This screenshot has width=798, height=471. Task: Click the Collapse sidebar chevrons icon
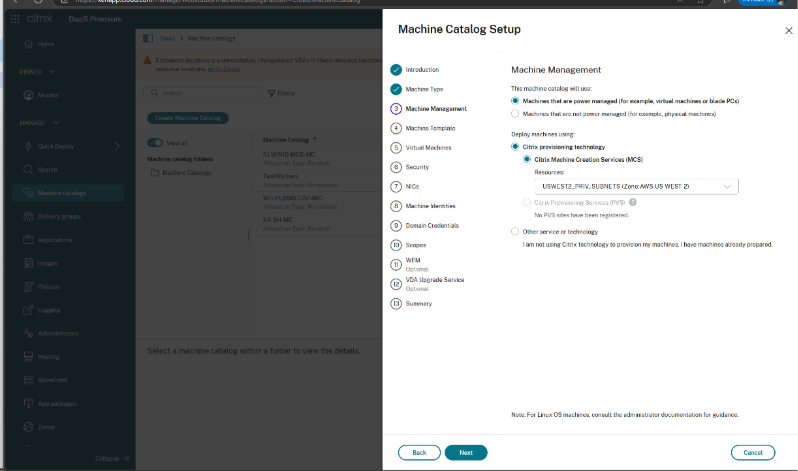click(127, 458)
